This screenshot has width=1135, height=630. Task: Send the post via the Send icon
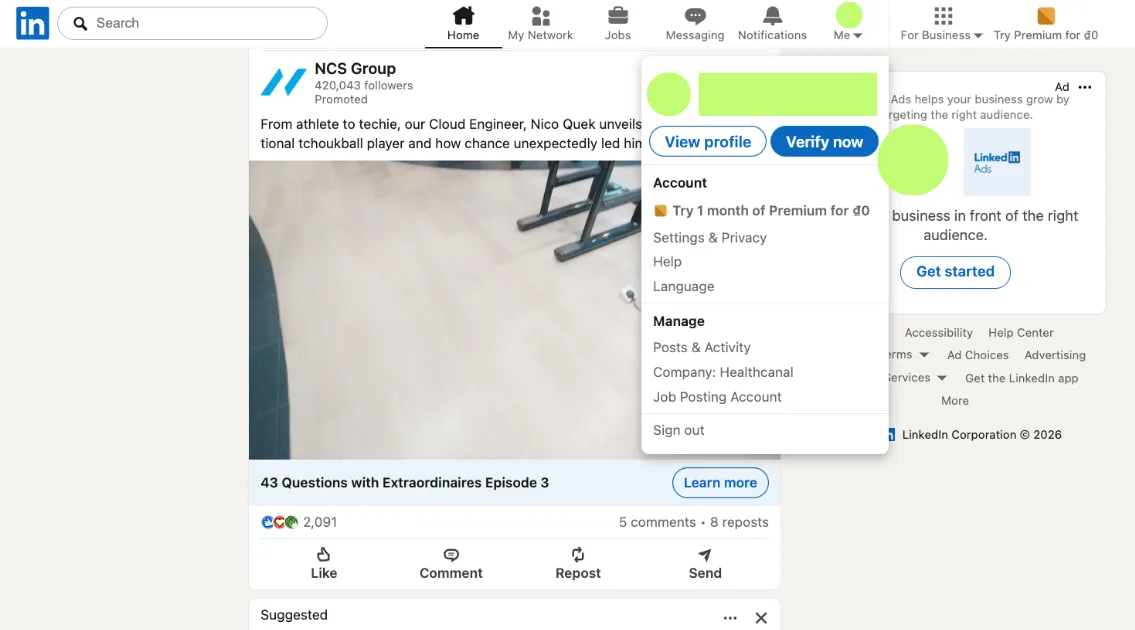pyautogui.click(x=704, y=562)
